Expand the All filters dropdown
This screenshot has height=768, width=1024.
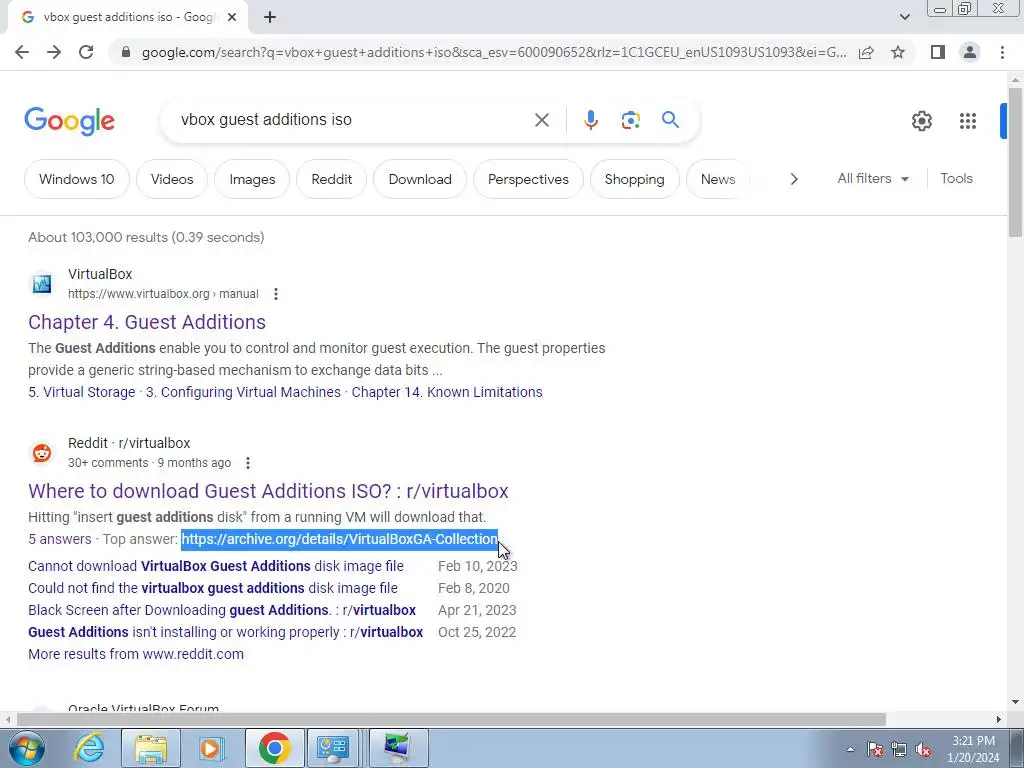coord(872,178)
